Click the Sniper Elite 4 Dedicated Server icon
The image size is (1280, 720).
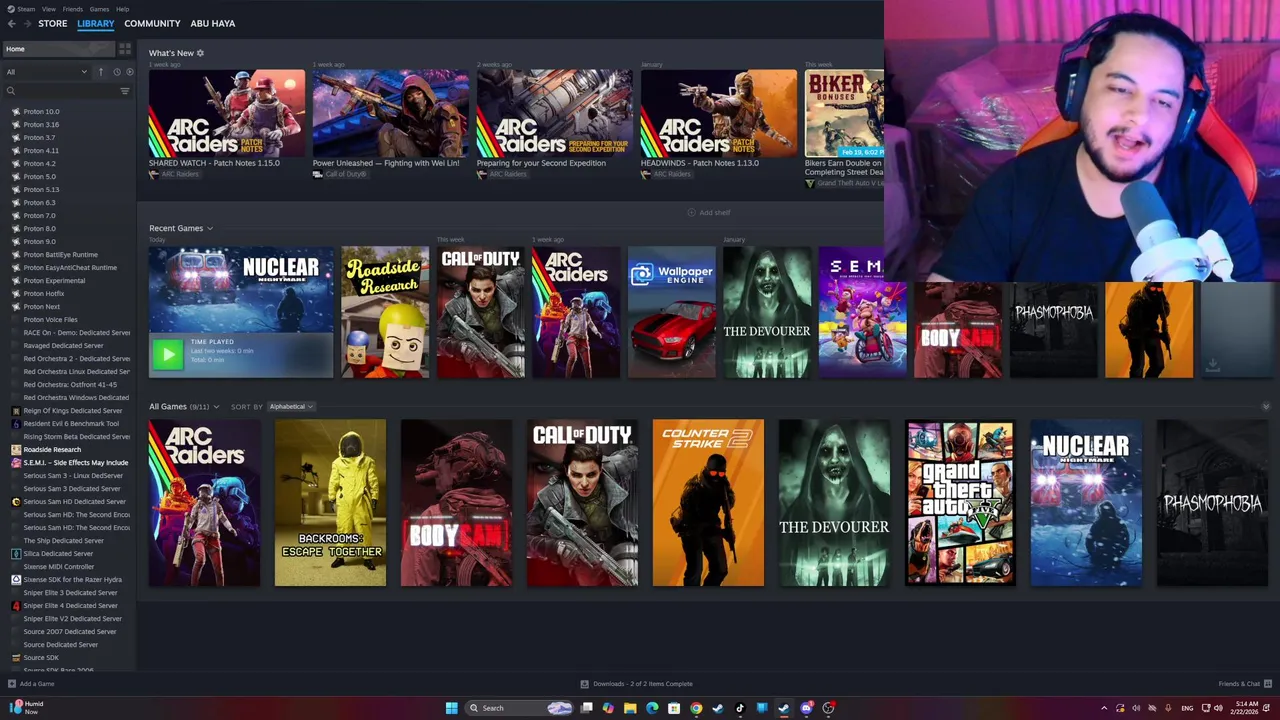pyautogui.click(x=15, y=606)
